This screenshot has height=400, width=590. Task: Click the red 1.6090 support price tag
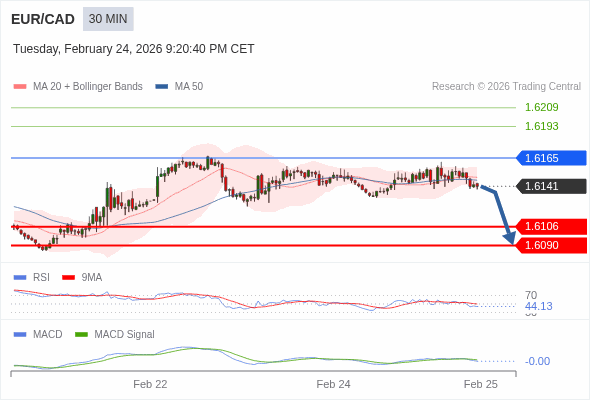point(551,245)
